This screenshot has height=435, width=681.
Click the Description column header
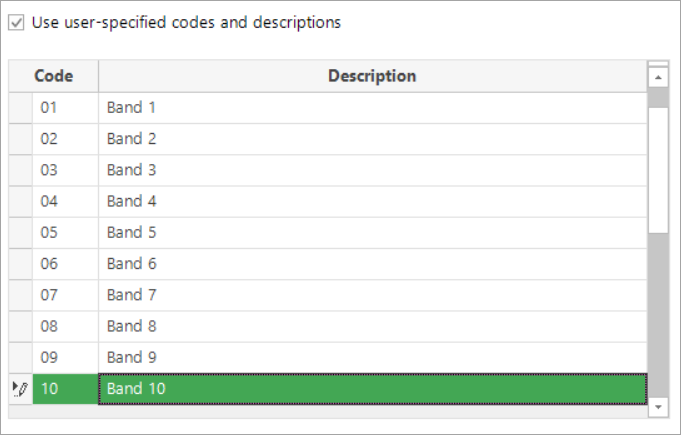[372, 76]
